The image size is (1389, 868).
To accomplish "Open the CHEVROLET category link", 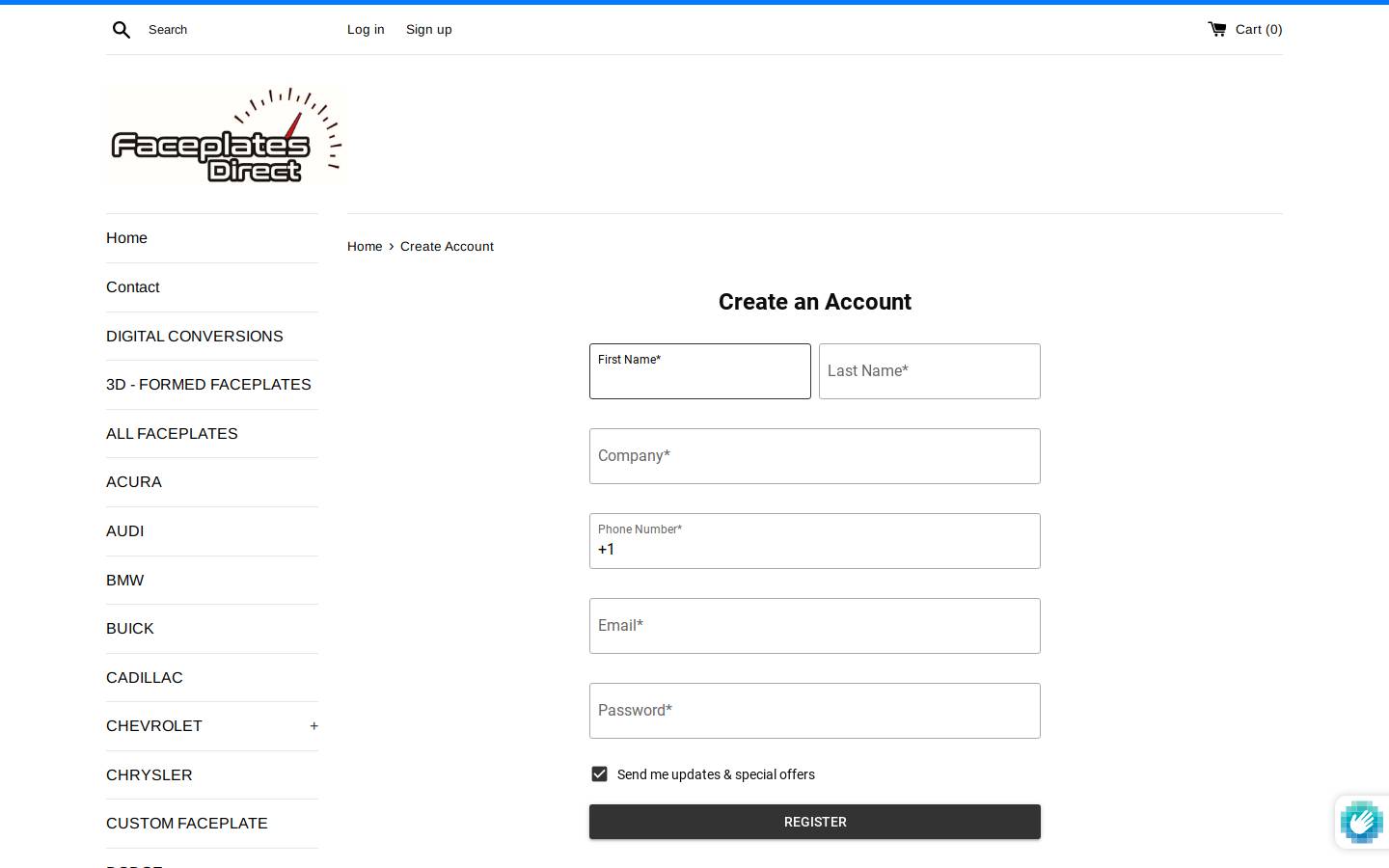I will pos(154,726).
